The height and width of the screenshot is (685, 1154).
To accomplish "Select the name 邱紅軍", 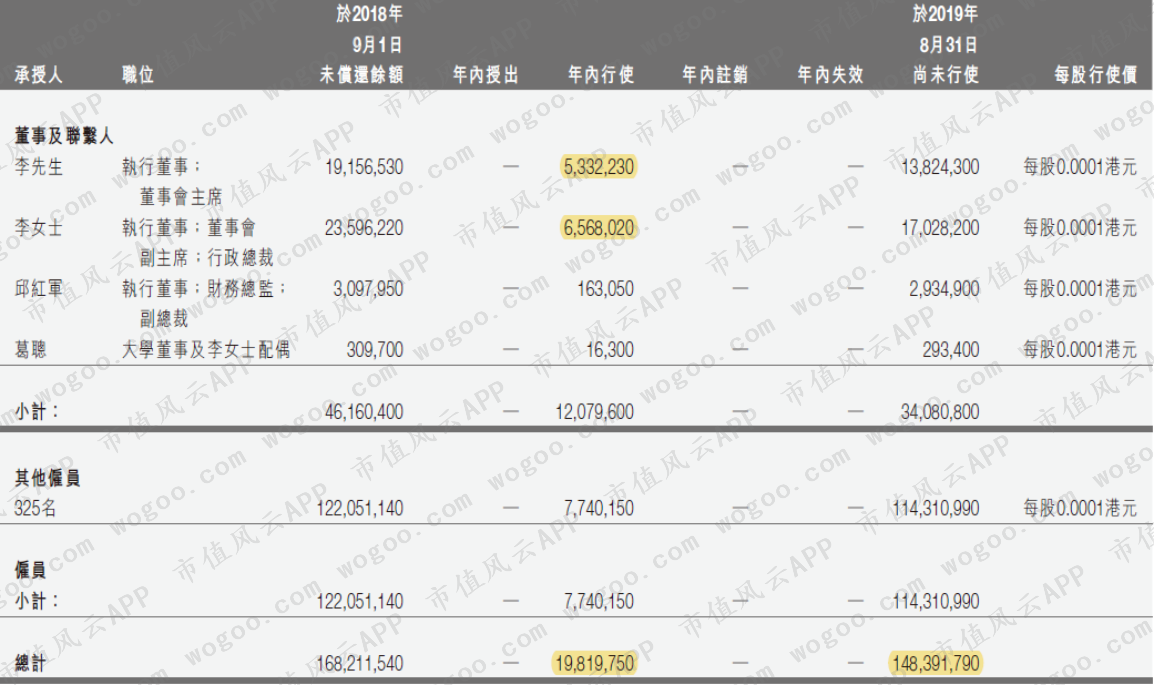I will point(38,289).
